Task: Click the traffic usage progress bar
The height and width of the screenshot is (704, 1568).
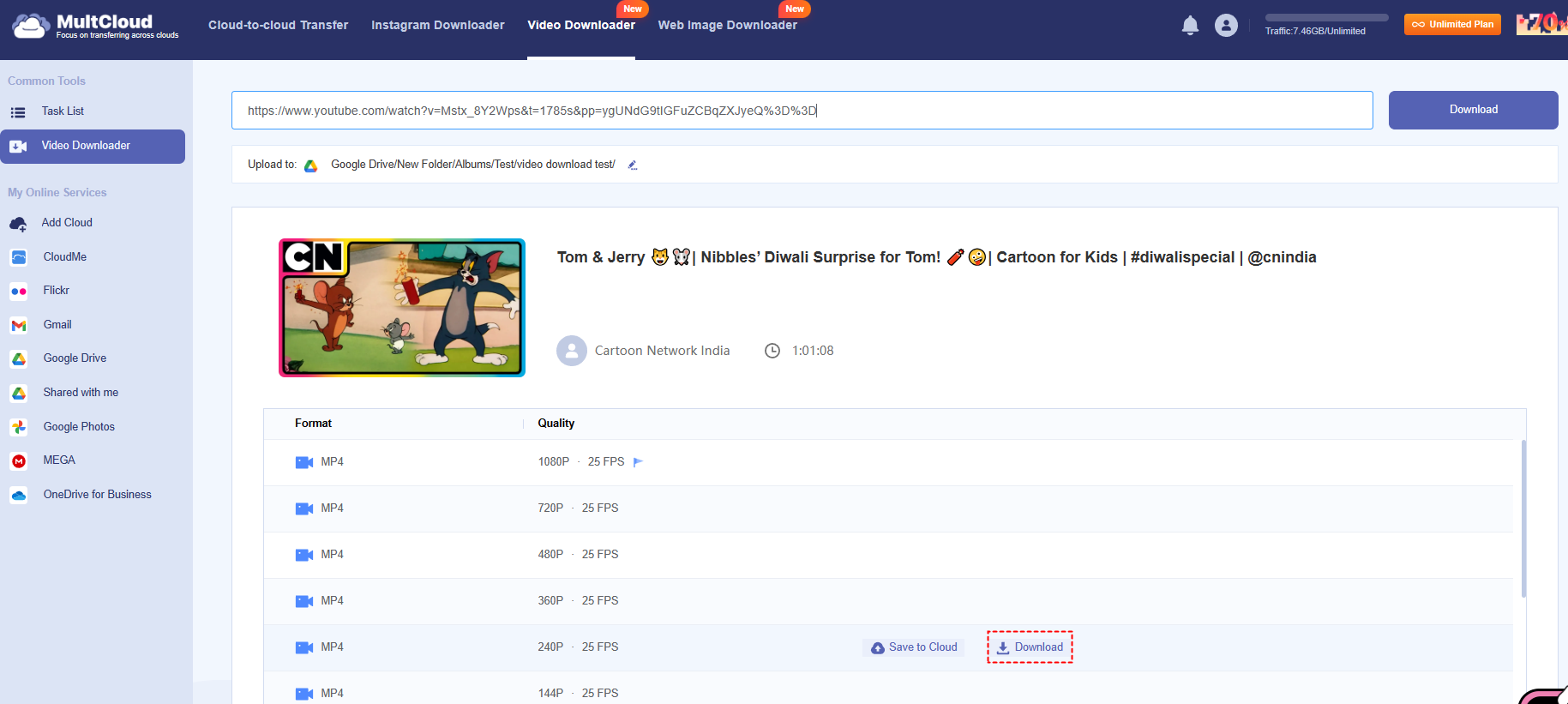Action: [x=1327, y=17]
